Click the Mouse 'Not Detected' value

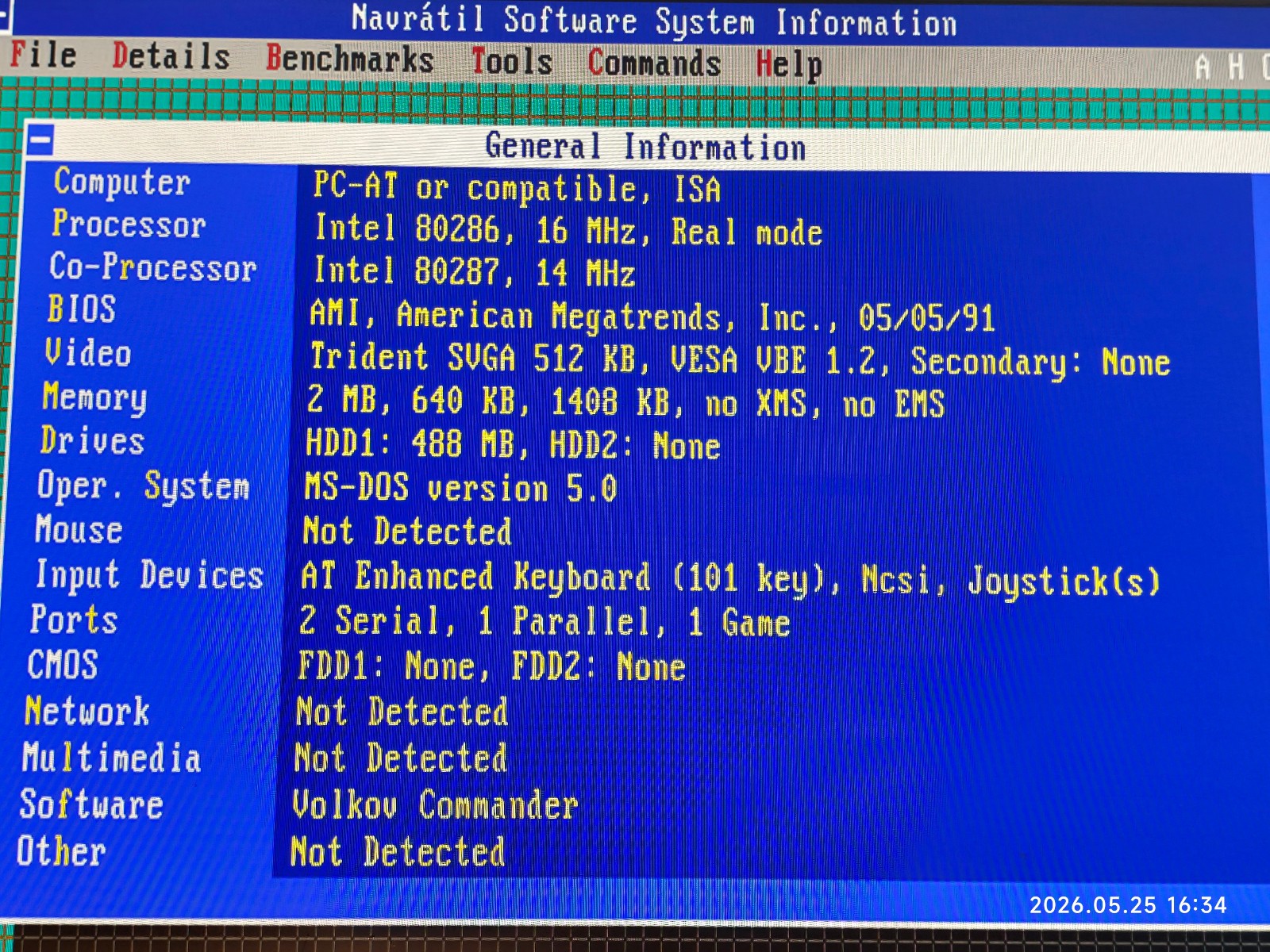(x=407, y=531)
